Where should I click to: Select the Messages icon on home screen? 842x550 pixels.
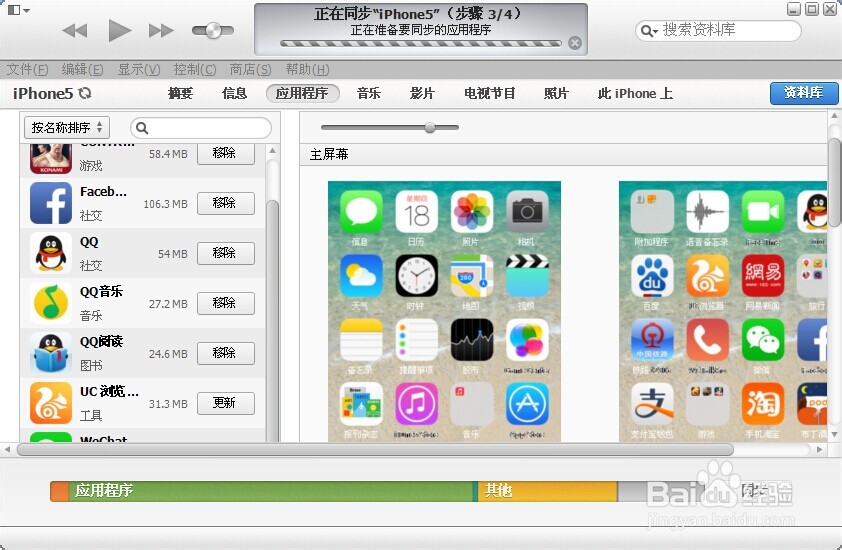(361, 211)
